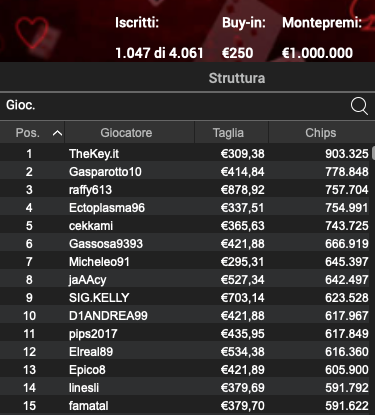Grab the list scrollbar thumb
The height and width of the screenshot is (415, 375).
coord(373,153)
